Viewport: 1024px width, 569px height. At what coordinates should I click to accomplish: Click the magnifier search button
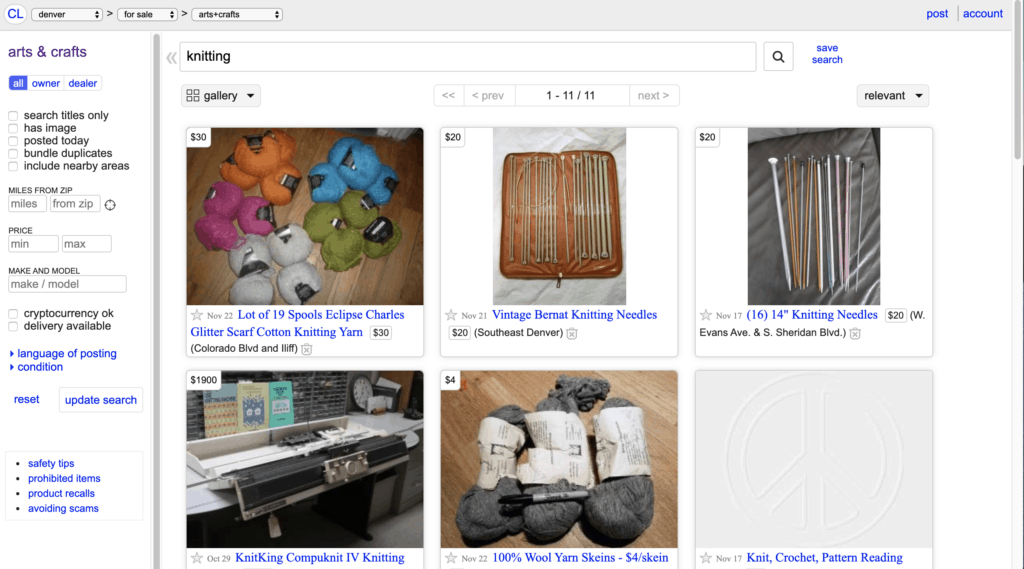(x=778, y=56)
